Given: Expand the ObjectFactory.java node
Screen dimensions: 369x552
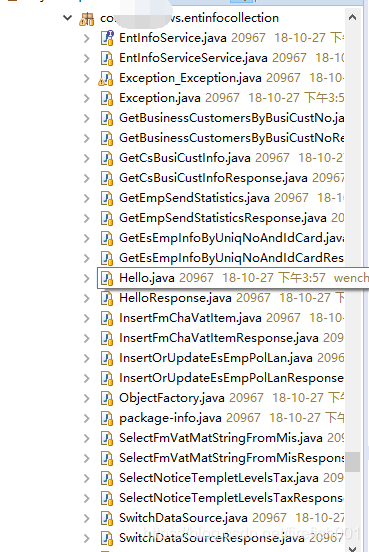Looking at the screenshot, I should [87, 399].
